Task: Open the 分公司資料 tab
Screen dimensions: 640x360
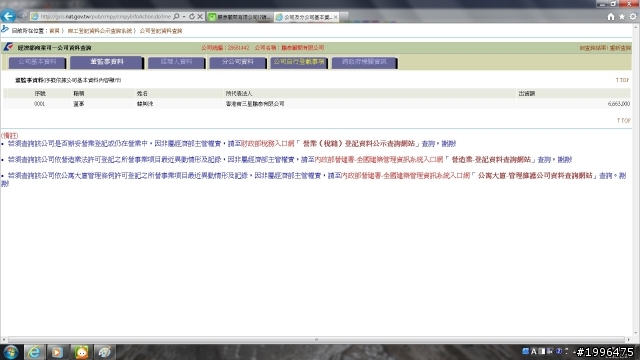Action: point(238,62)
